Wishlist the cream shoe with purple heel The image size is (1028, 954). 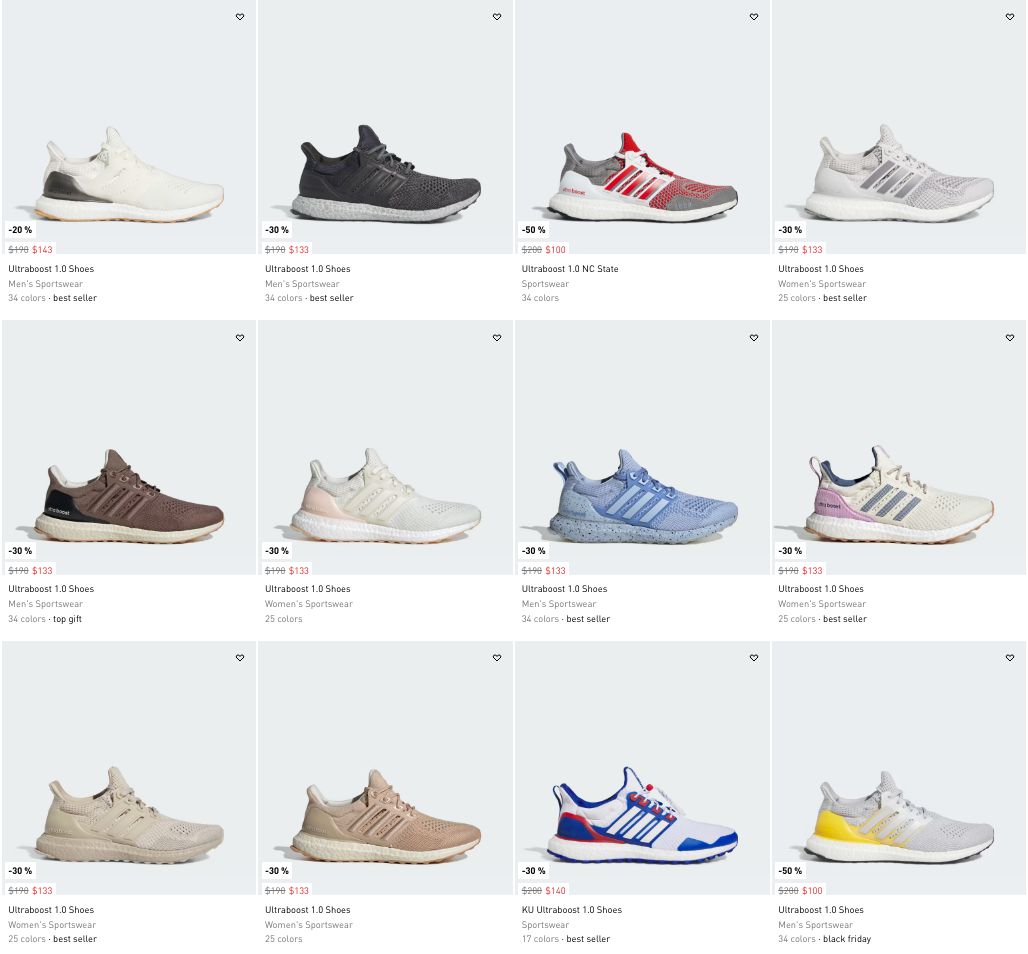coord(1010,338)
